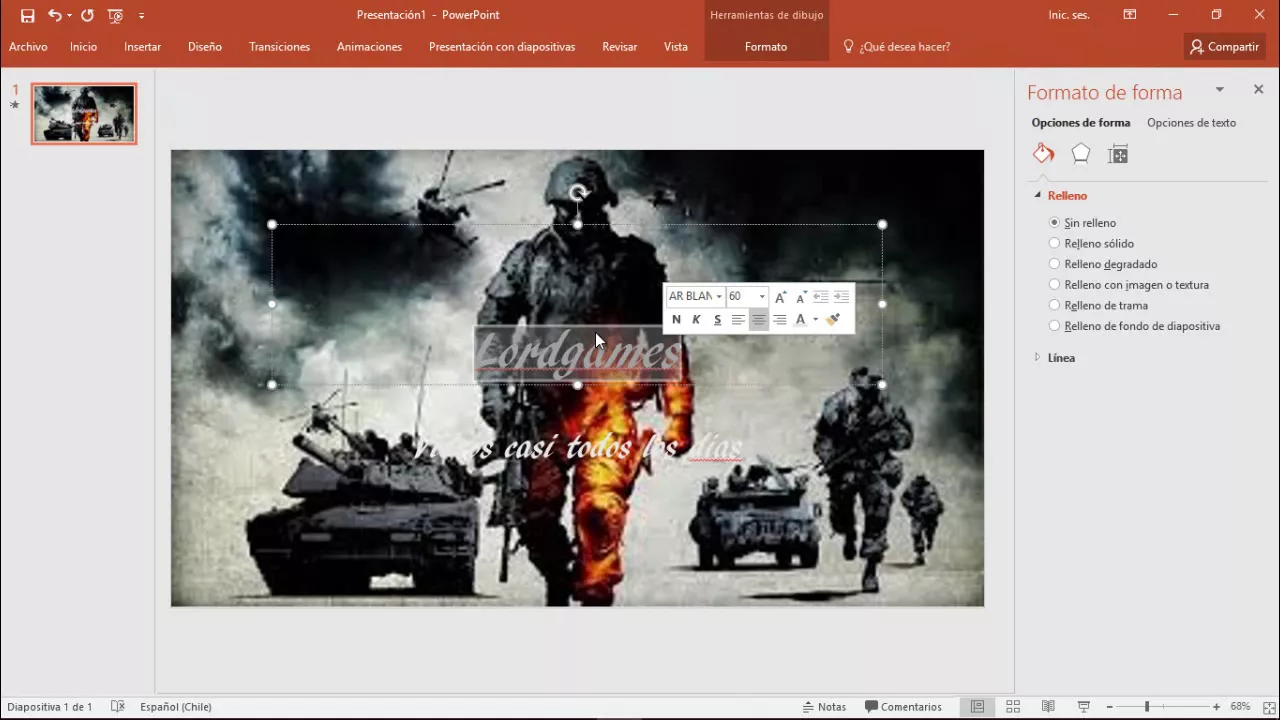The image size is (1280, 720).
Task: Toggle bold (N) in mini toolbar
Action: pyautogui.click(x=676, y=320)
